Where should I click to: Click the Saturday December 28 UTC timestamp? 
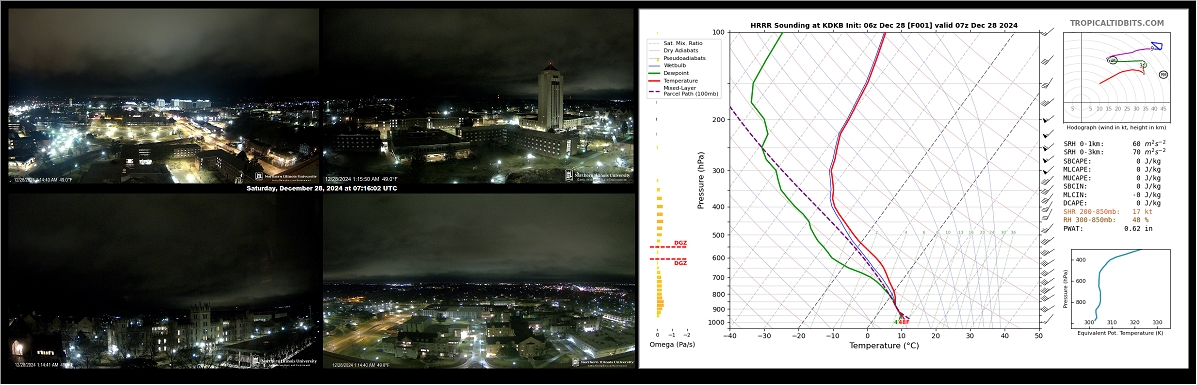(321, 188)
